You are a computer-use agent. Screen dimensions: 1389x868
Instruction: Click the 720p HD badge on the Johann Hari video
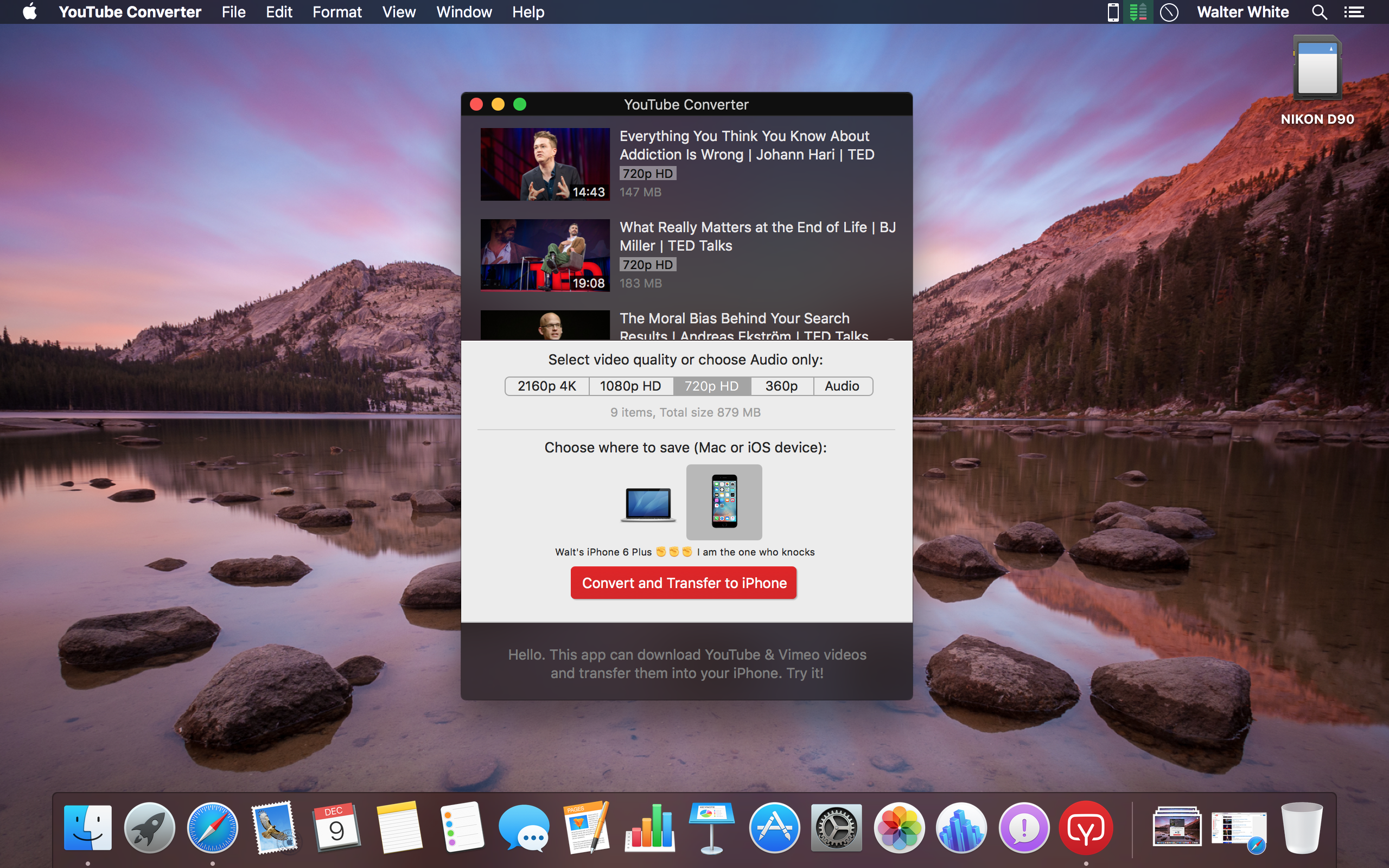(x=647, y=174)
